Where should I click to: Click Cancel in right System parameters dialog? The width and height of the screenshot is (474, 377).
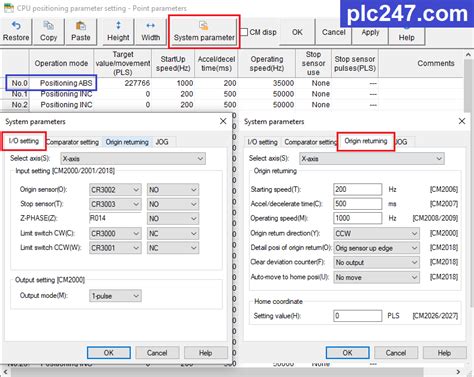pyautogui.click(x=396, y=353)
